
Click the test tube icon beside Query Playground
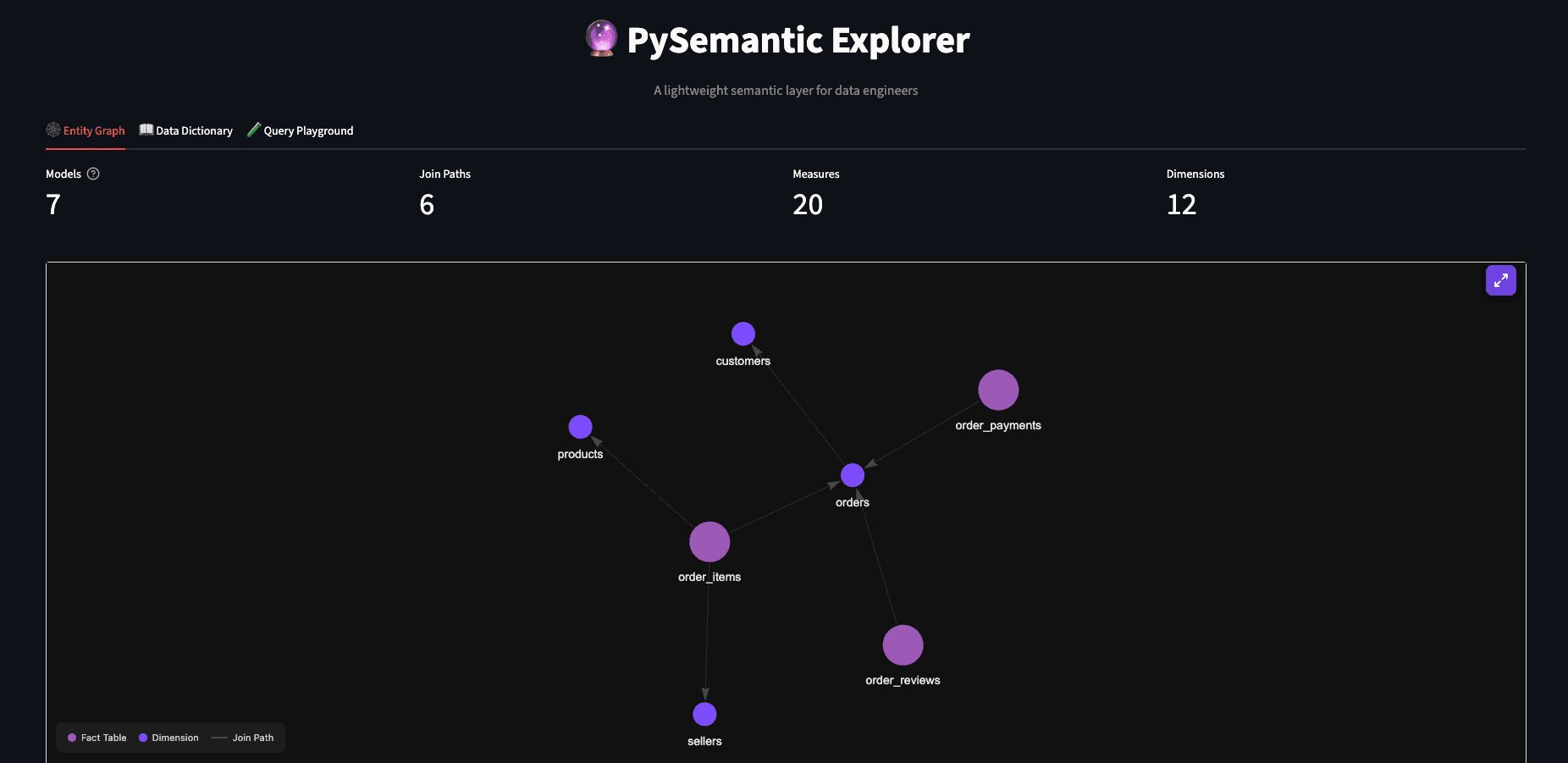[253, 130]
